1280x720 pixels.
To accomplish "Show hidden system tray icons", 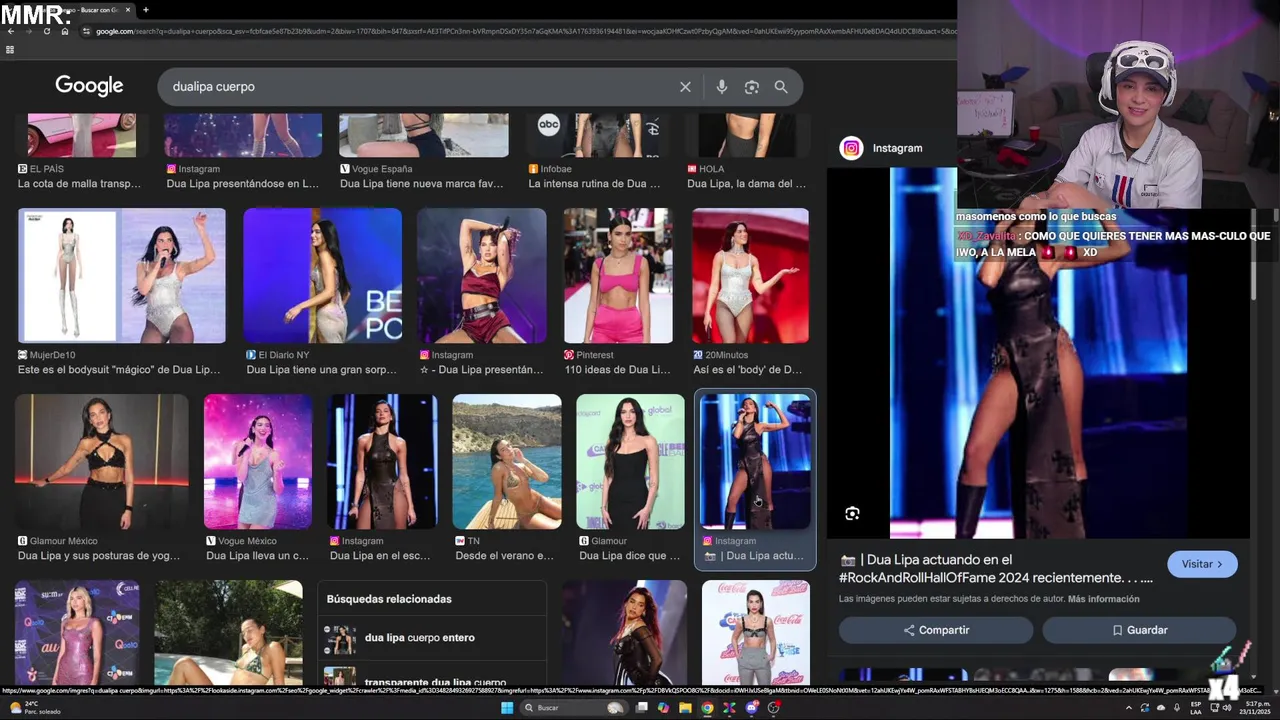I will pyautogui.click(x=1129, y=708).
